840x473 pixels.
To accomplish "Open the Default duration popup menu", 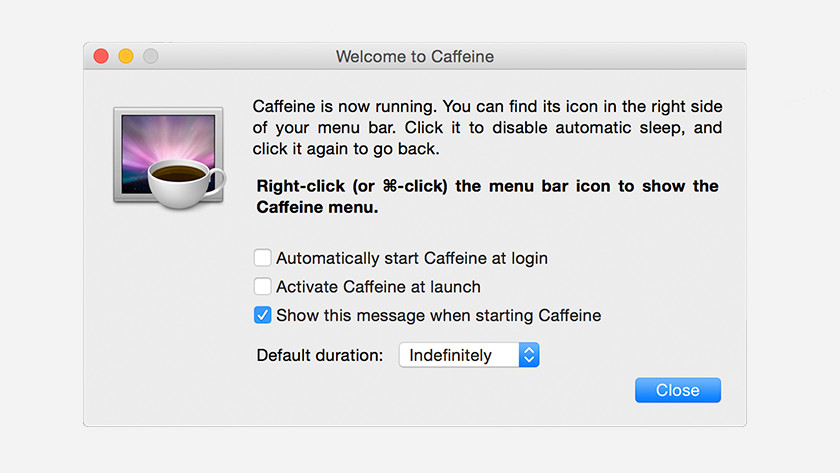I will pyautogui.click(x=469, y=355).
